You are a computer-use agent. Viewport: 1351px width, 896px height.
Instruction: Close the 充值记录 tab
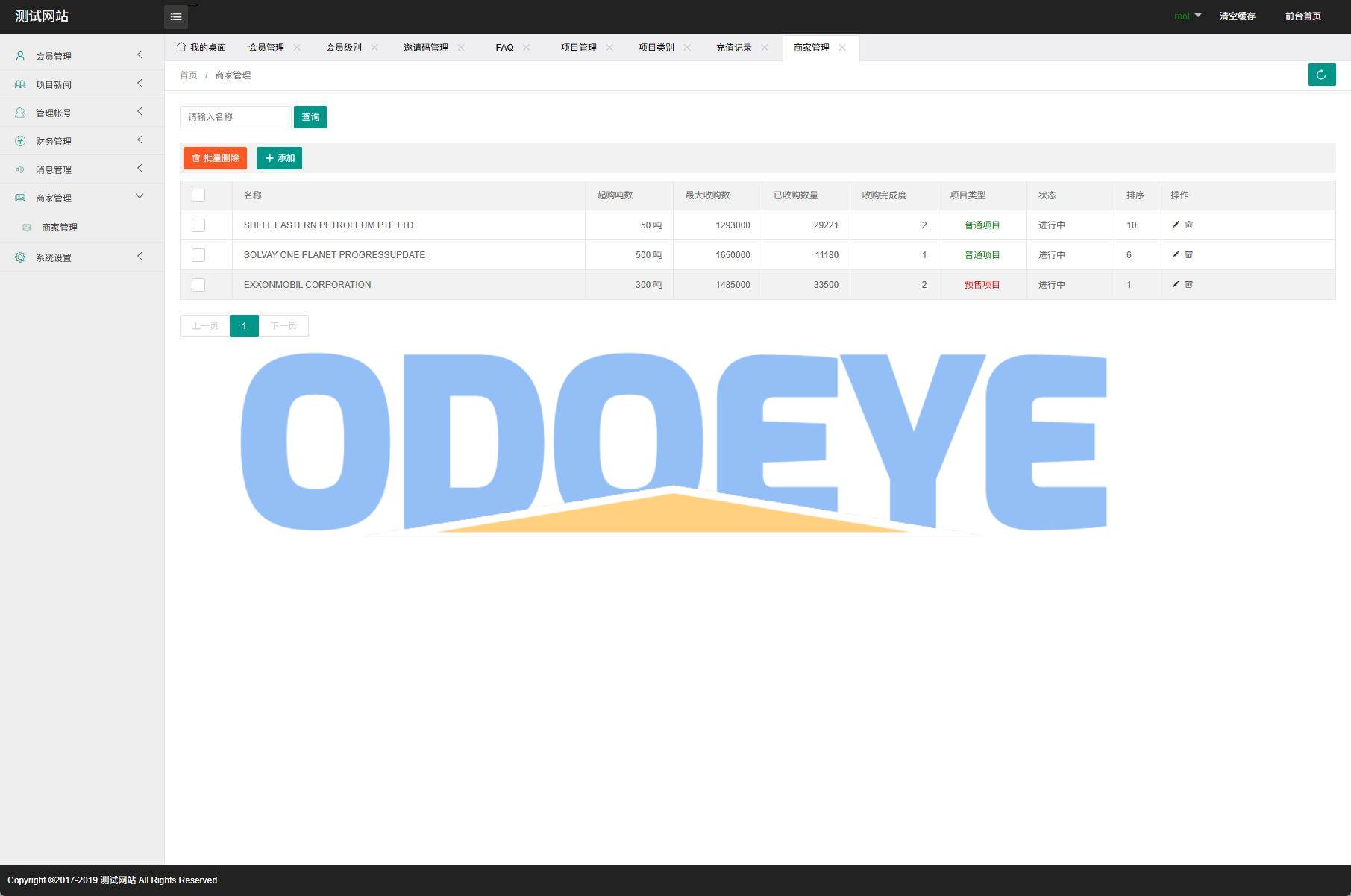[x=765, y=47]
